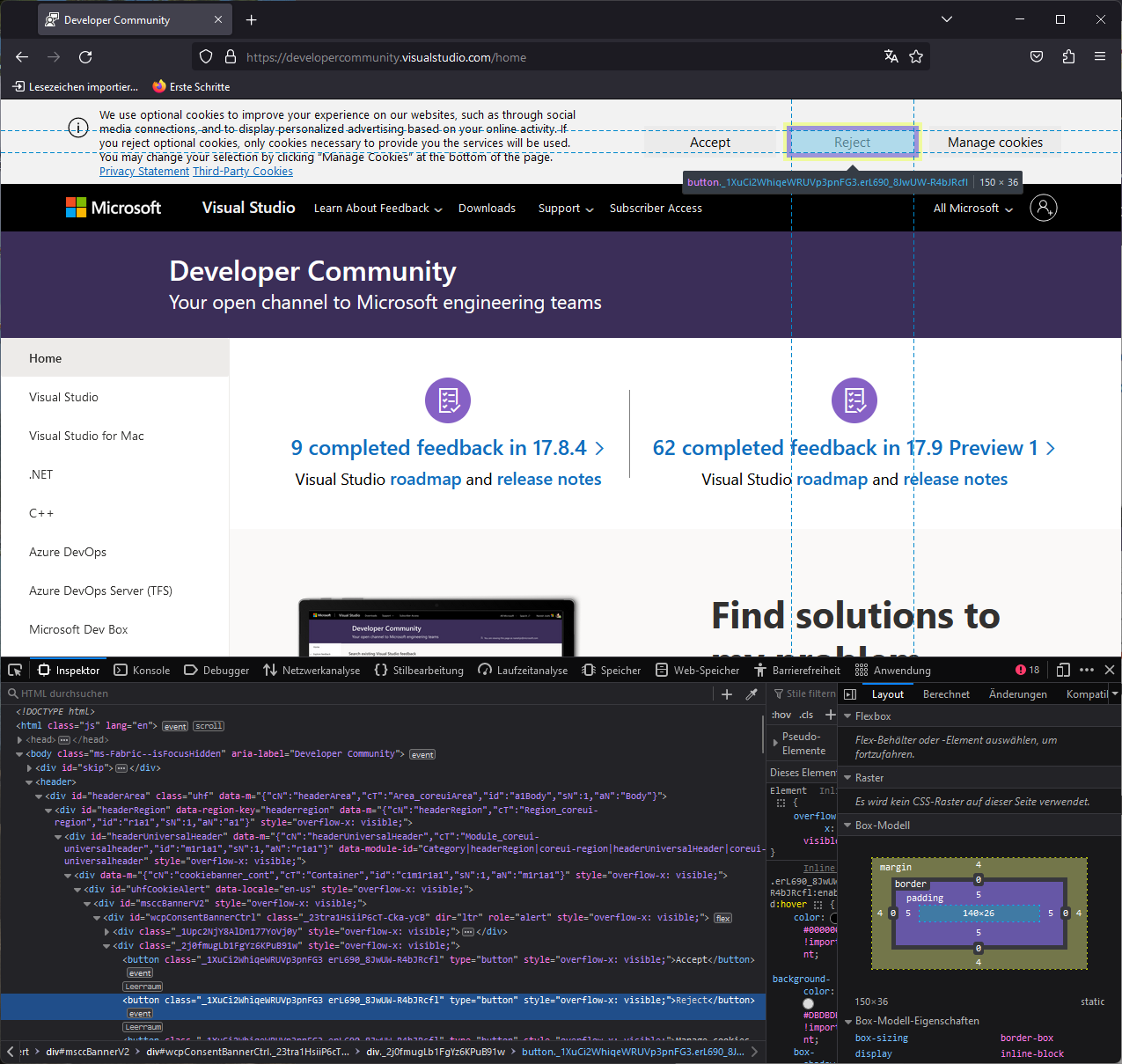Activate the eyedropper color picker in the Inspector
This screenshot has width=1122, height=1064.
(x=752, y=693)
